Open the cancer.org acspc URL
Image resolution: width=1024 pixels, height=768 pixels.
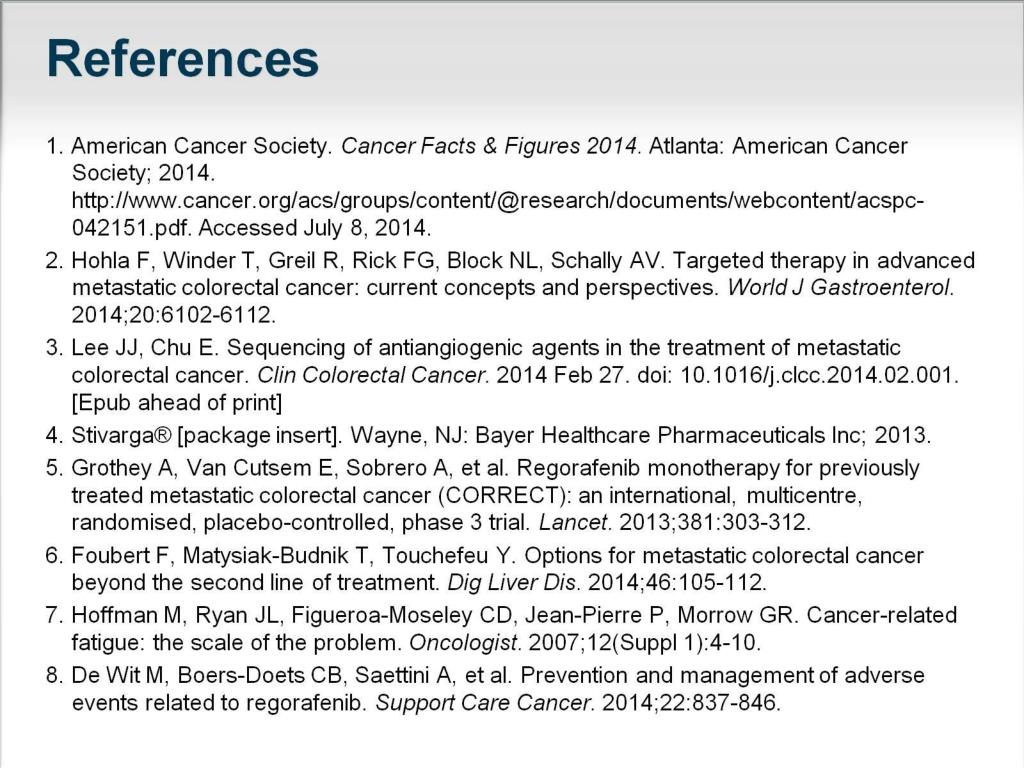click(498, 200)
